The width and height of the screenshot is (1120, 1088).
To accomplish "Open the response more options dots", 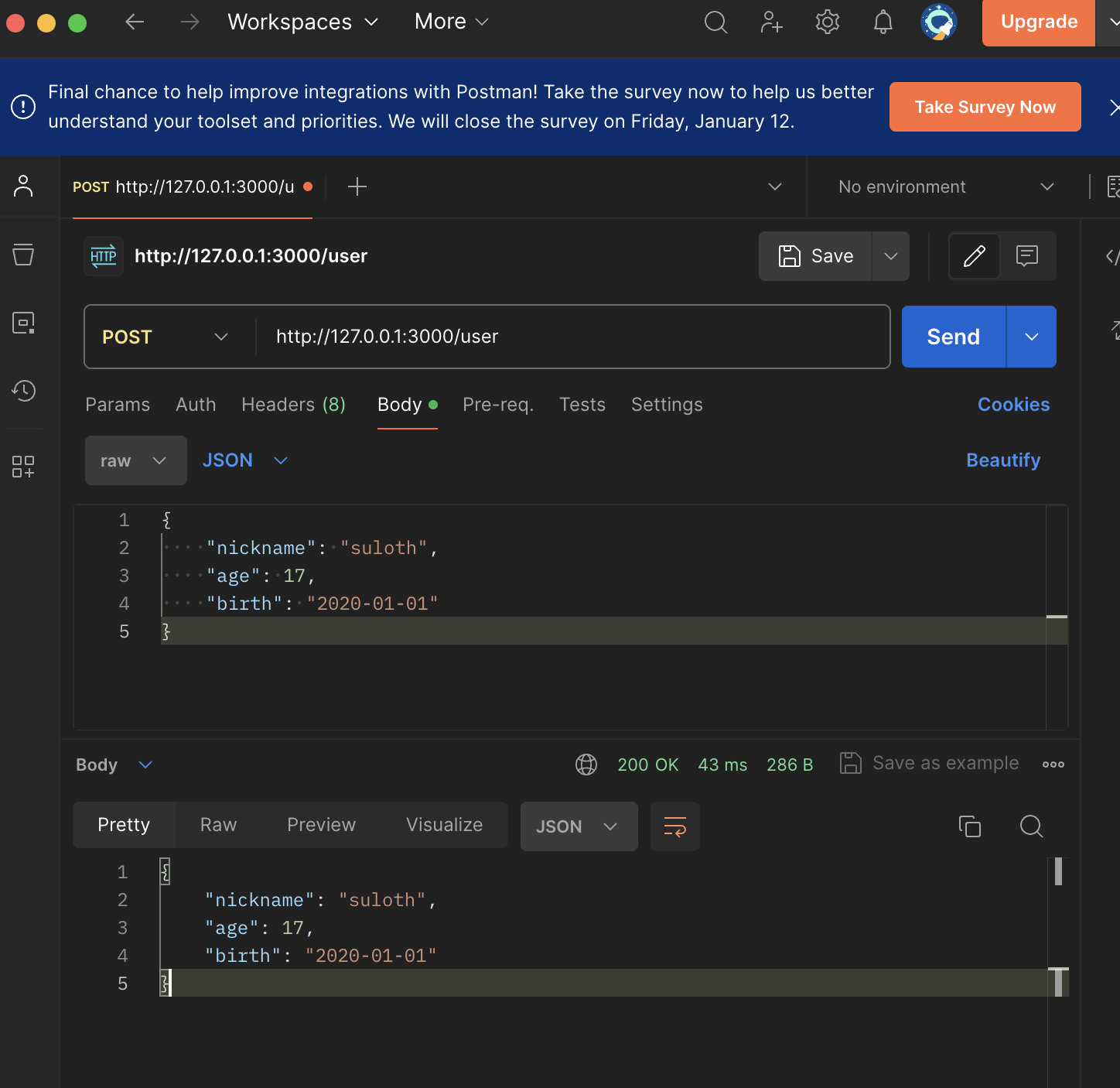I will click(x=1053, y=765).
